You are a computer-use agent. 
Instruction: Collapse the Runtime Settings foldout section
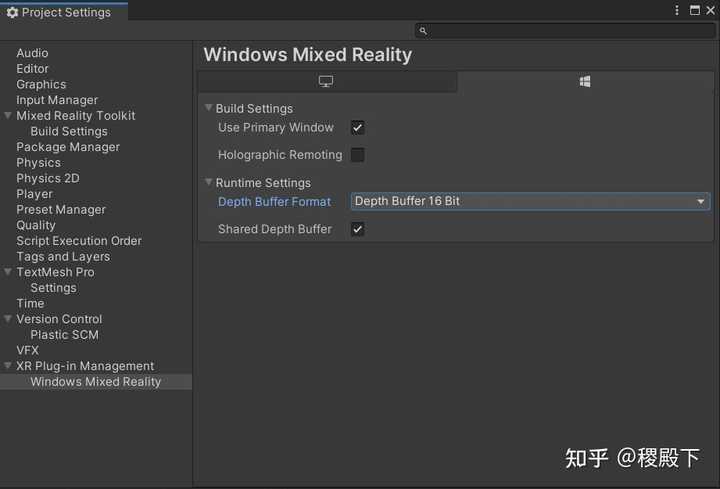pos(208,182)
